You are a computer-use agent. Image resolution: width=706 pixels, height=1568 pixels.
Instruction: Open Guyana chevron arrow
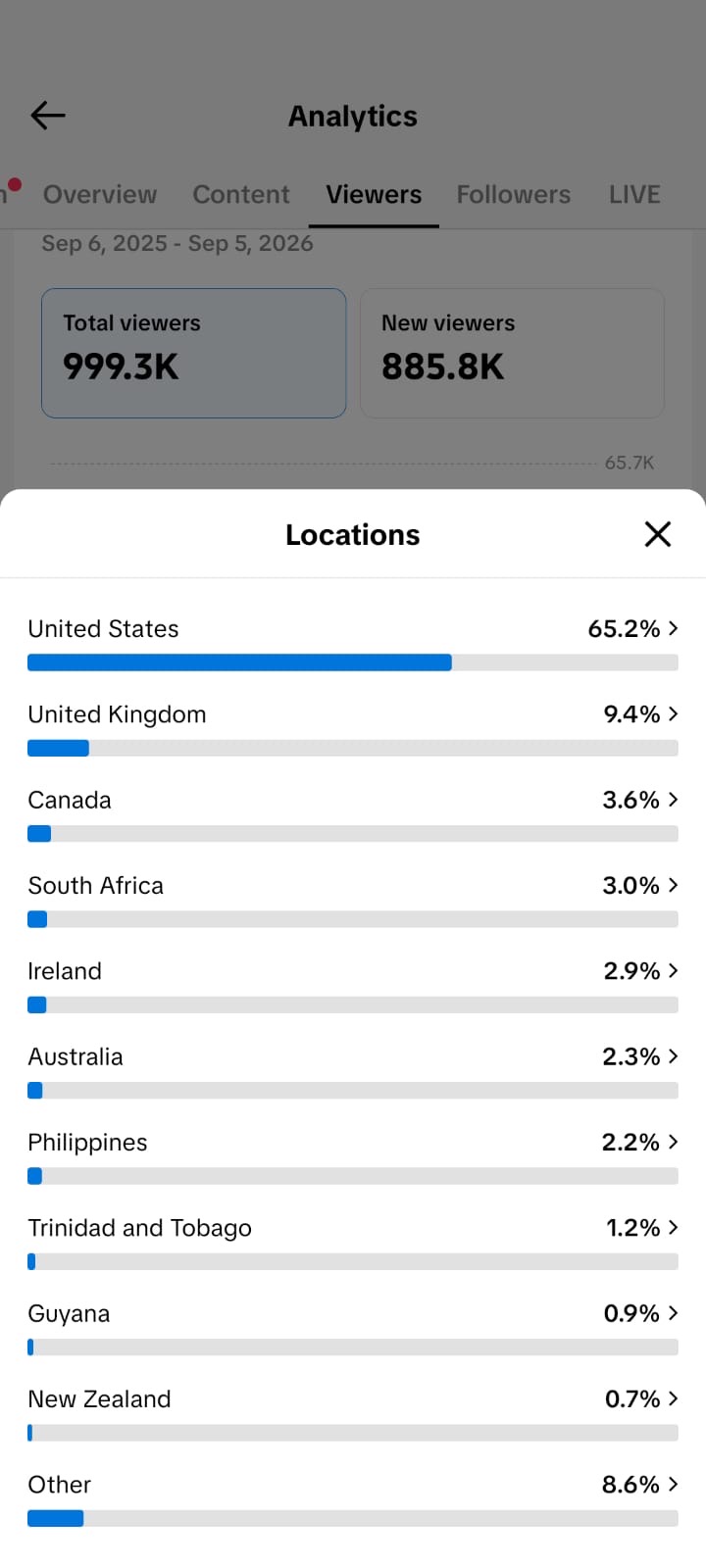(673, 1313)
